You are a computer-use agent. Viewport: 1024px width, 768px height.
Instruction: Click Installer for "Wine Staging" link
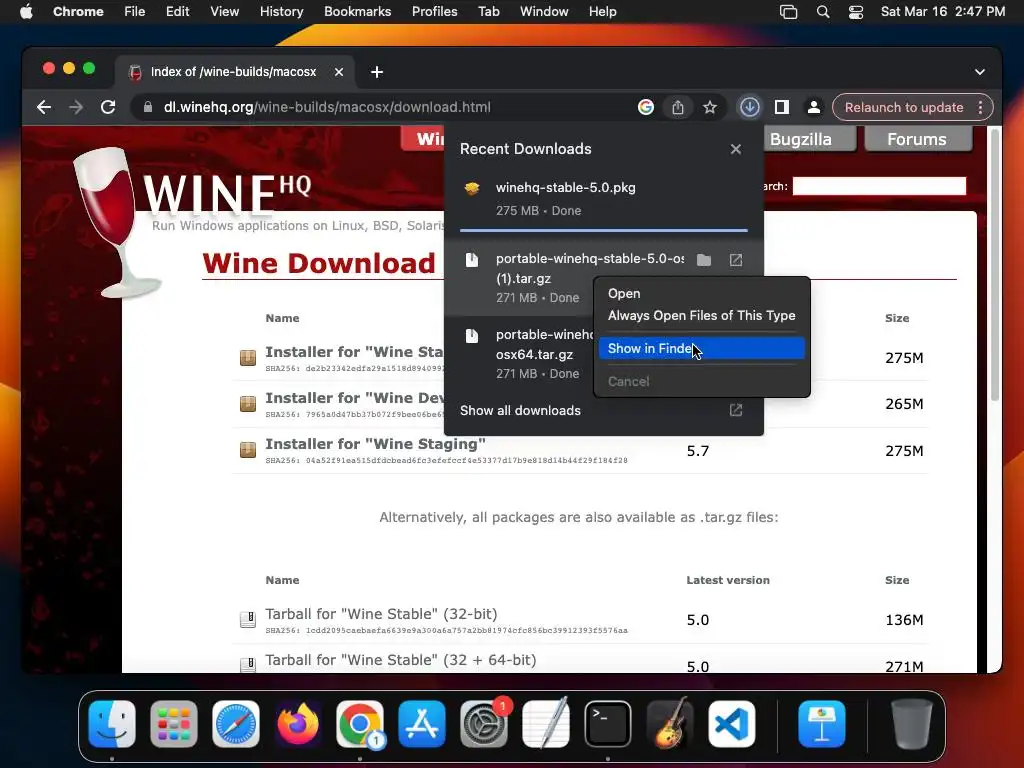[x=375, y=444]
